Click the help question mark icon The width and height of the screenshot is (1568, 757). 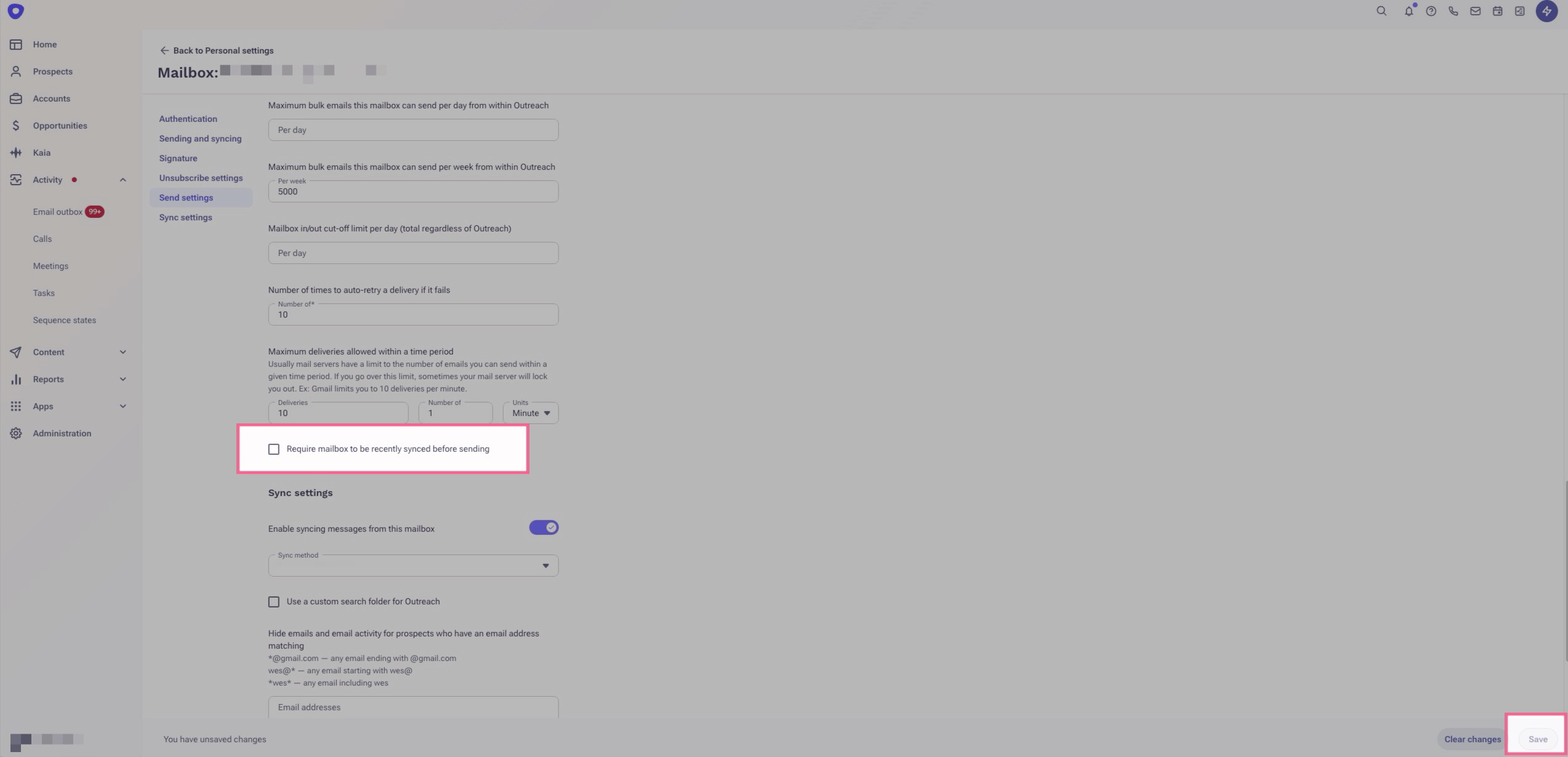pyautogui.click(x=1431, y=11)
